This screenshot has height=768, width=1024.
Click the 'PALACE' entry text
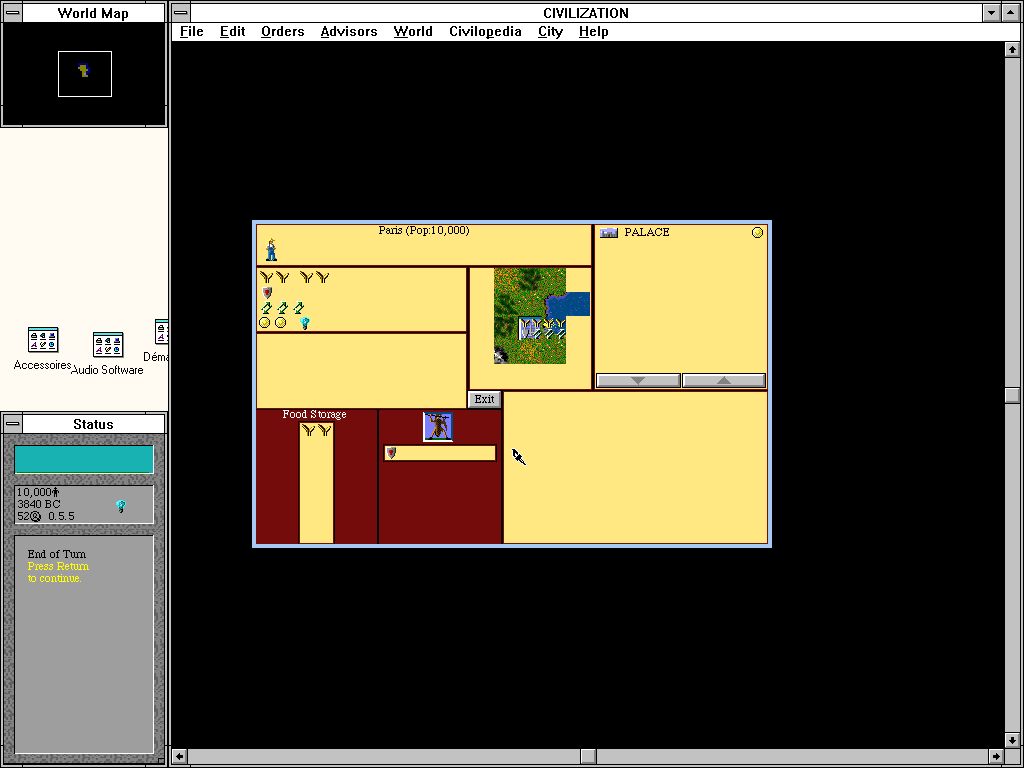pyautogui.click(x=647, y=232)
